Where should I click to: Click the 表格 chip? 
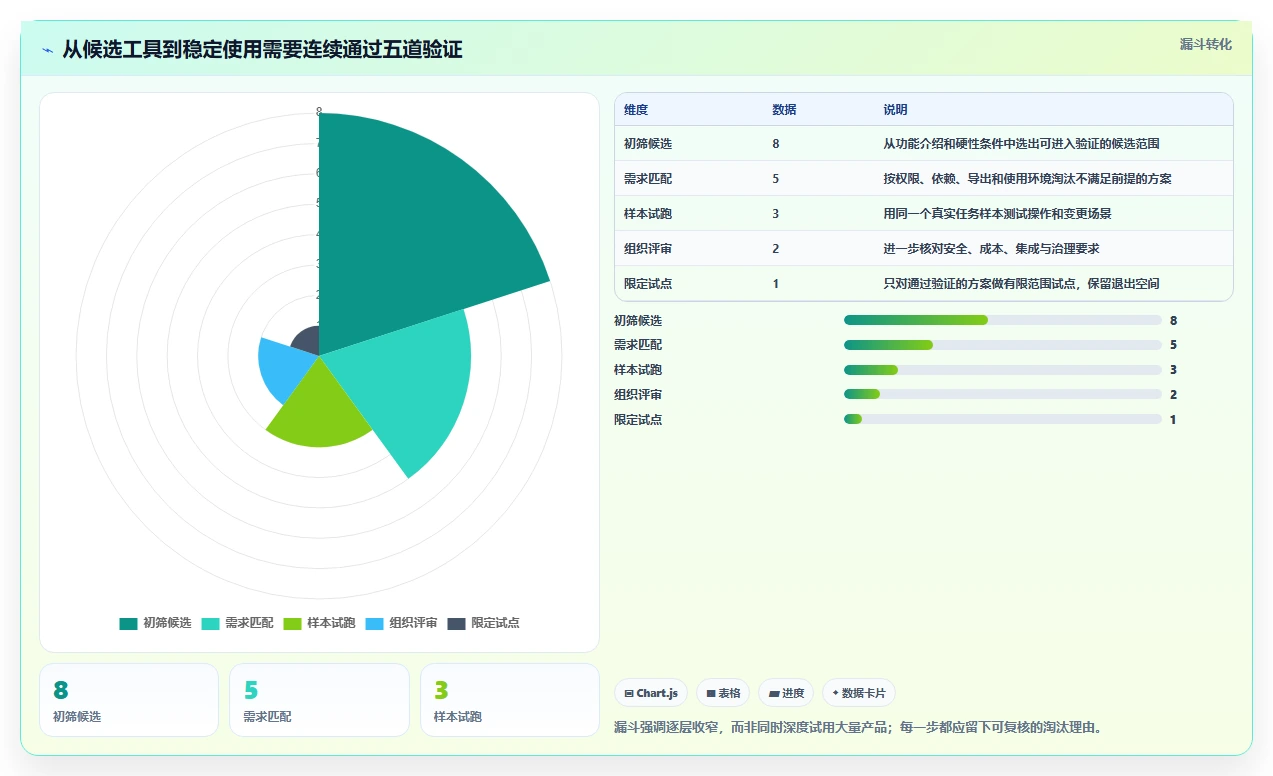tap(723, 693)
